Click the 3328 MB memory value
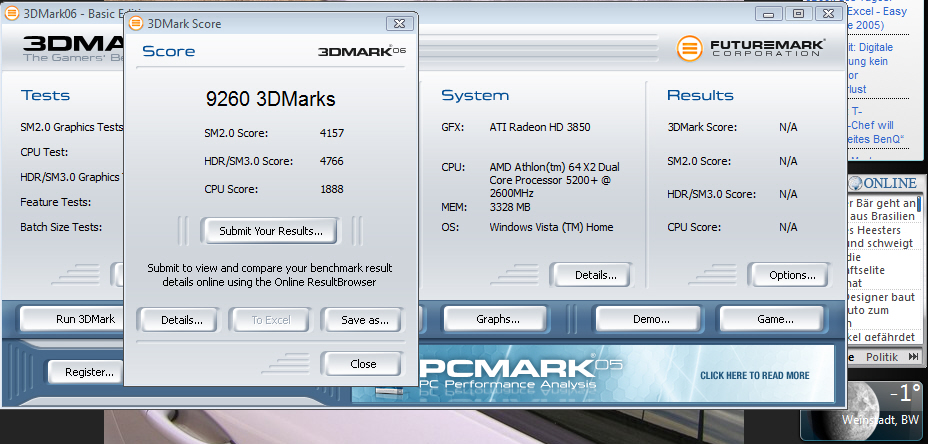The height and width of the screenshot is (444, 928). click(x=510, y=207)
